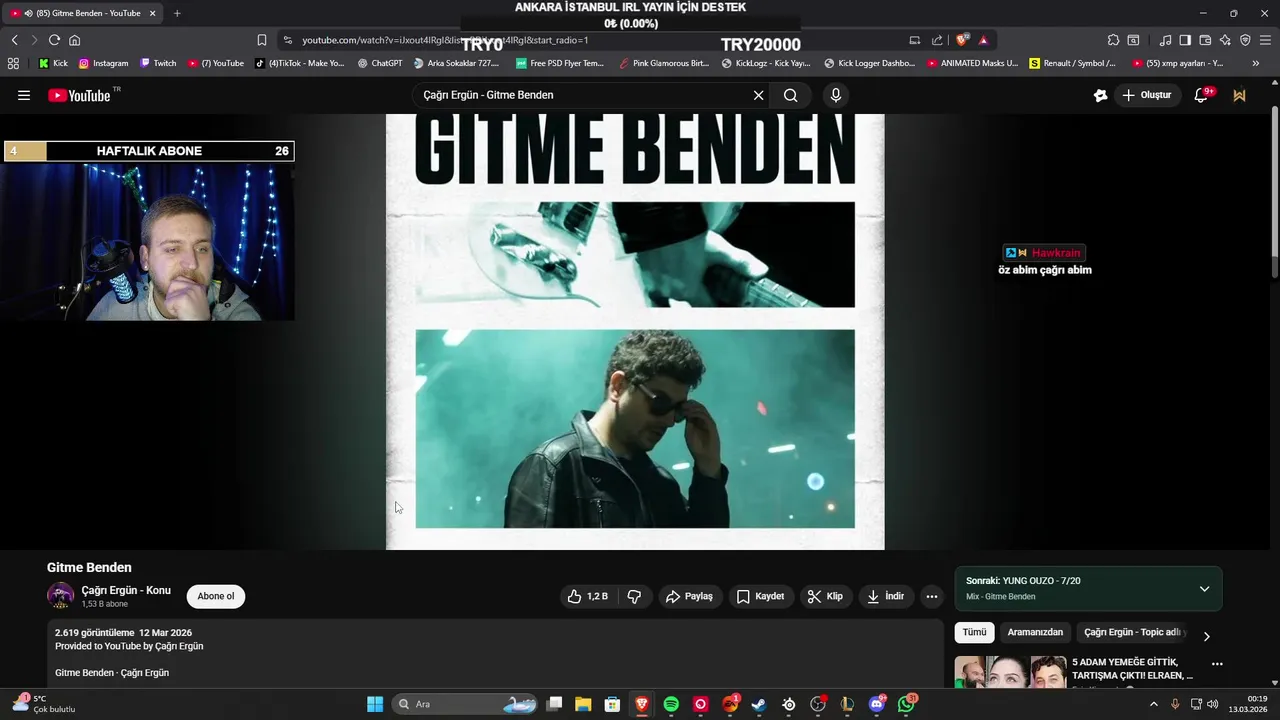The width and height of the screenshot is (1280, 720).
Task: Open options for the 5 ADAM YEMEĞE GİTTİK video
Action: (1217, 664)
